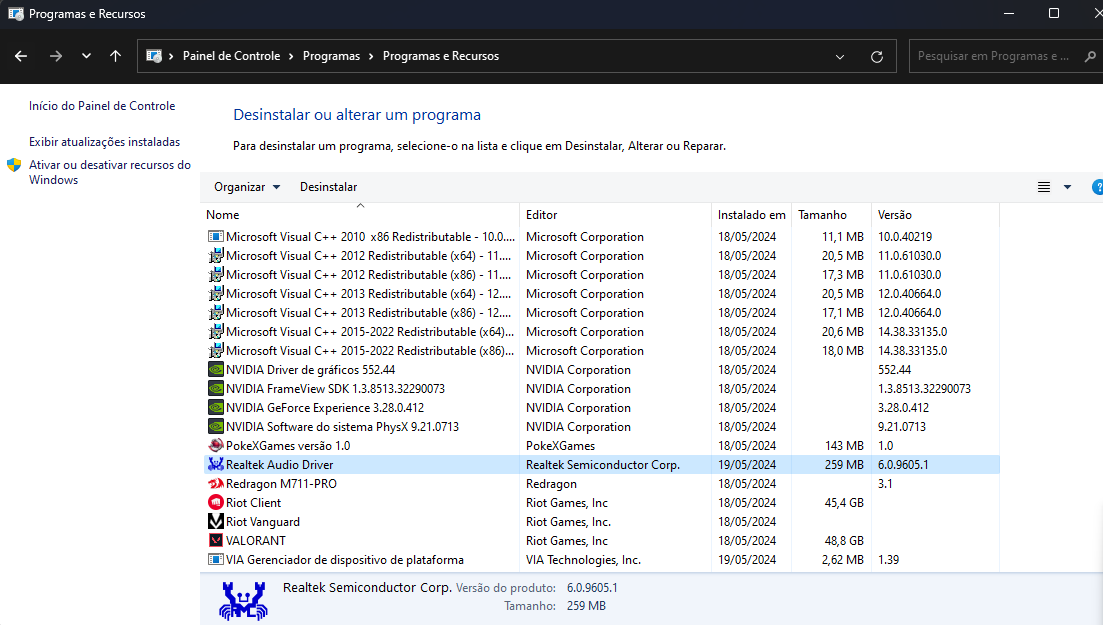Select NVIDIA GeForce Experience icon
Viewport: 1103px width, 625px height.
tap(216, 408)
